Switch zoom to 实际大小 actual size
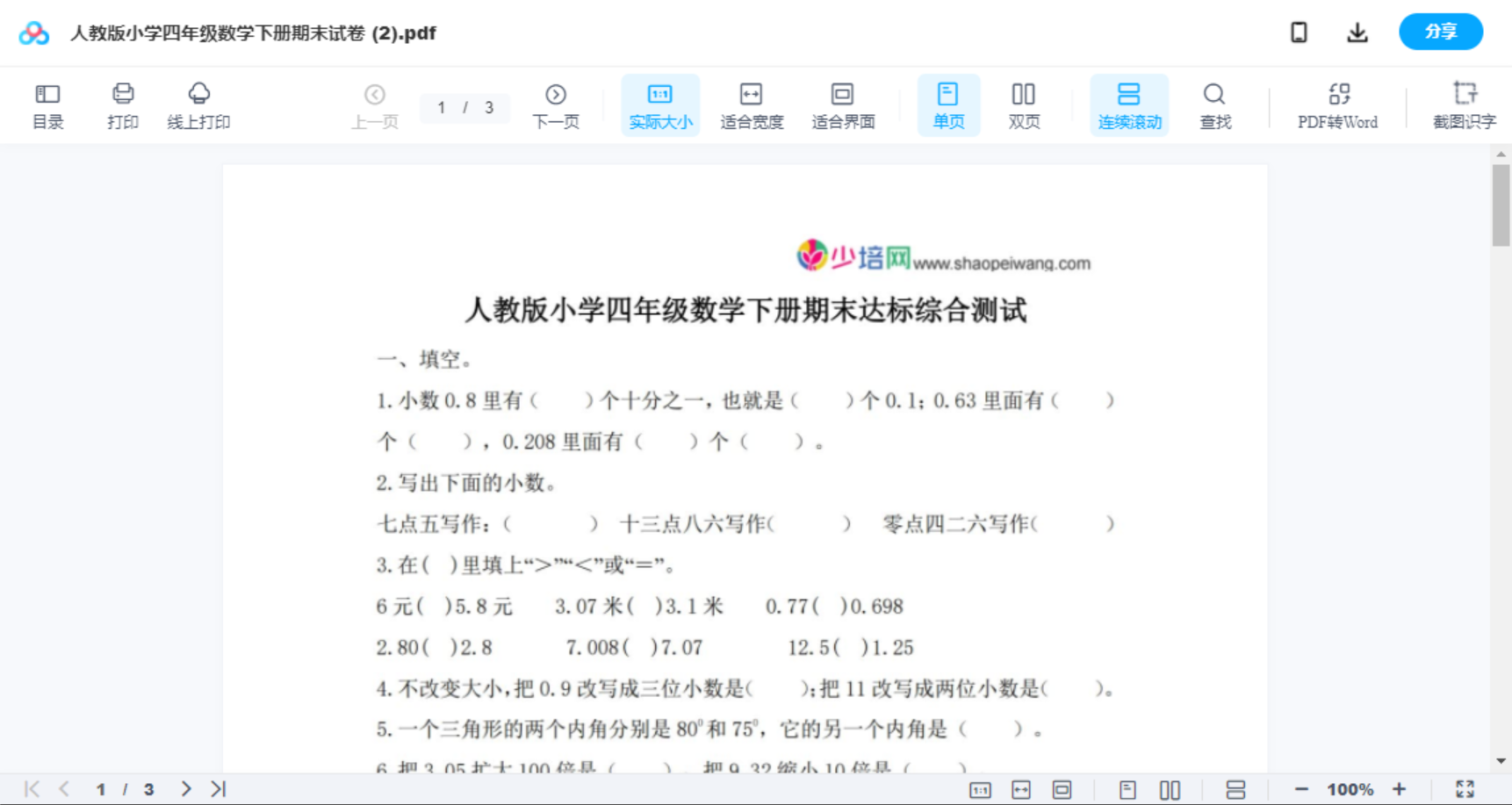This screenshot has width=1512, height=805. pos(659,104)
